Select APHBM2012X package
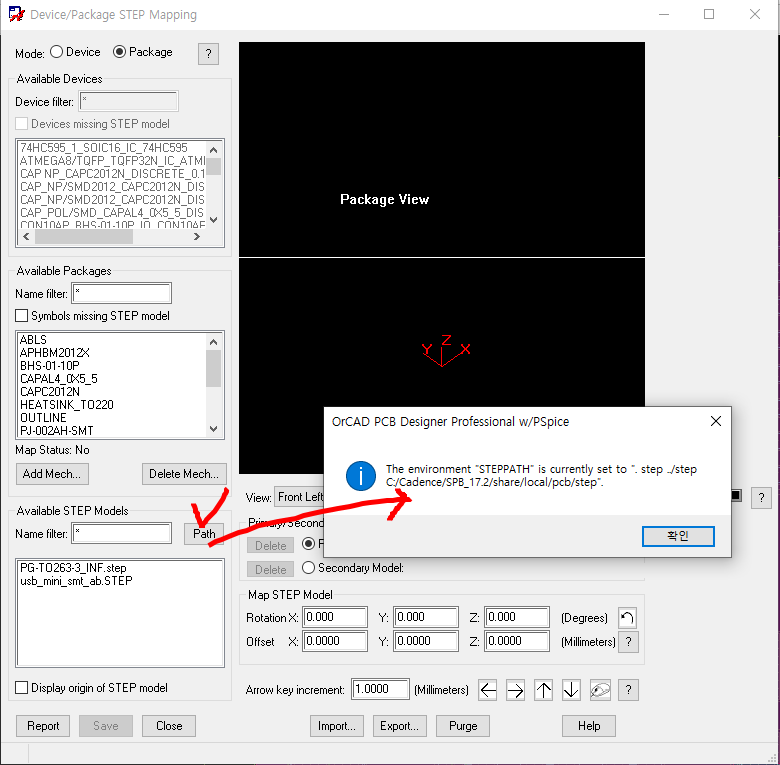This screenshot has height=765, width=780. (55, 353)
